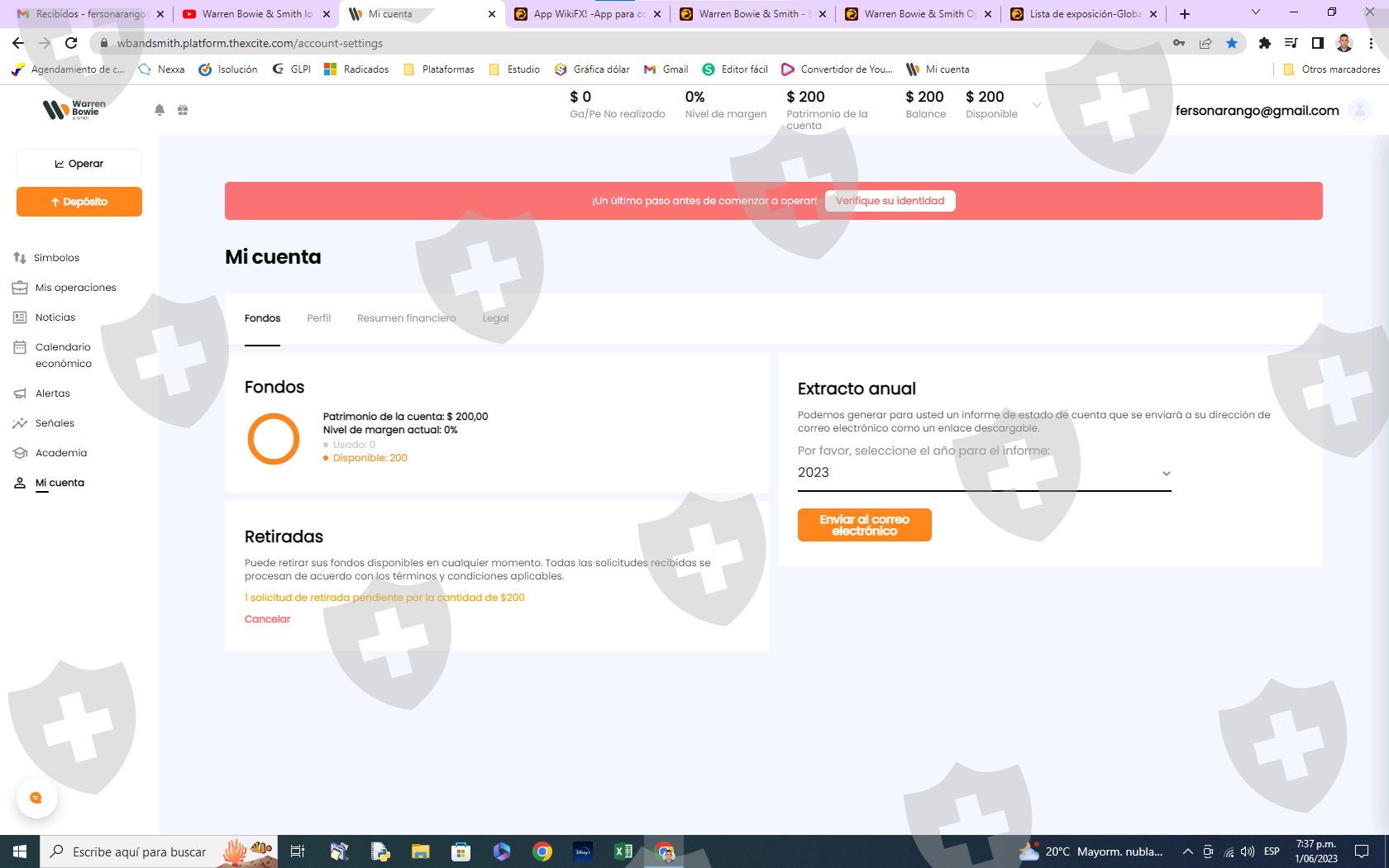Open the Chrome profile avatar
Screen dimensions: 1389x868
(1344, 43)
